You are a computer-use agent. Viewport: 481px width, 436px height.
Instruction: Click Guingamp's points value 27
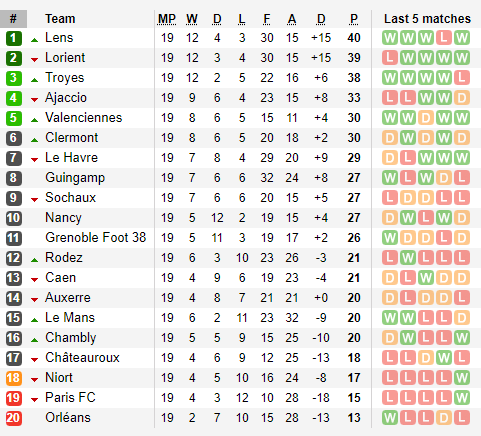pos(354,178)
